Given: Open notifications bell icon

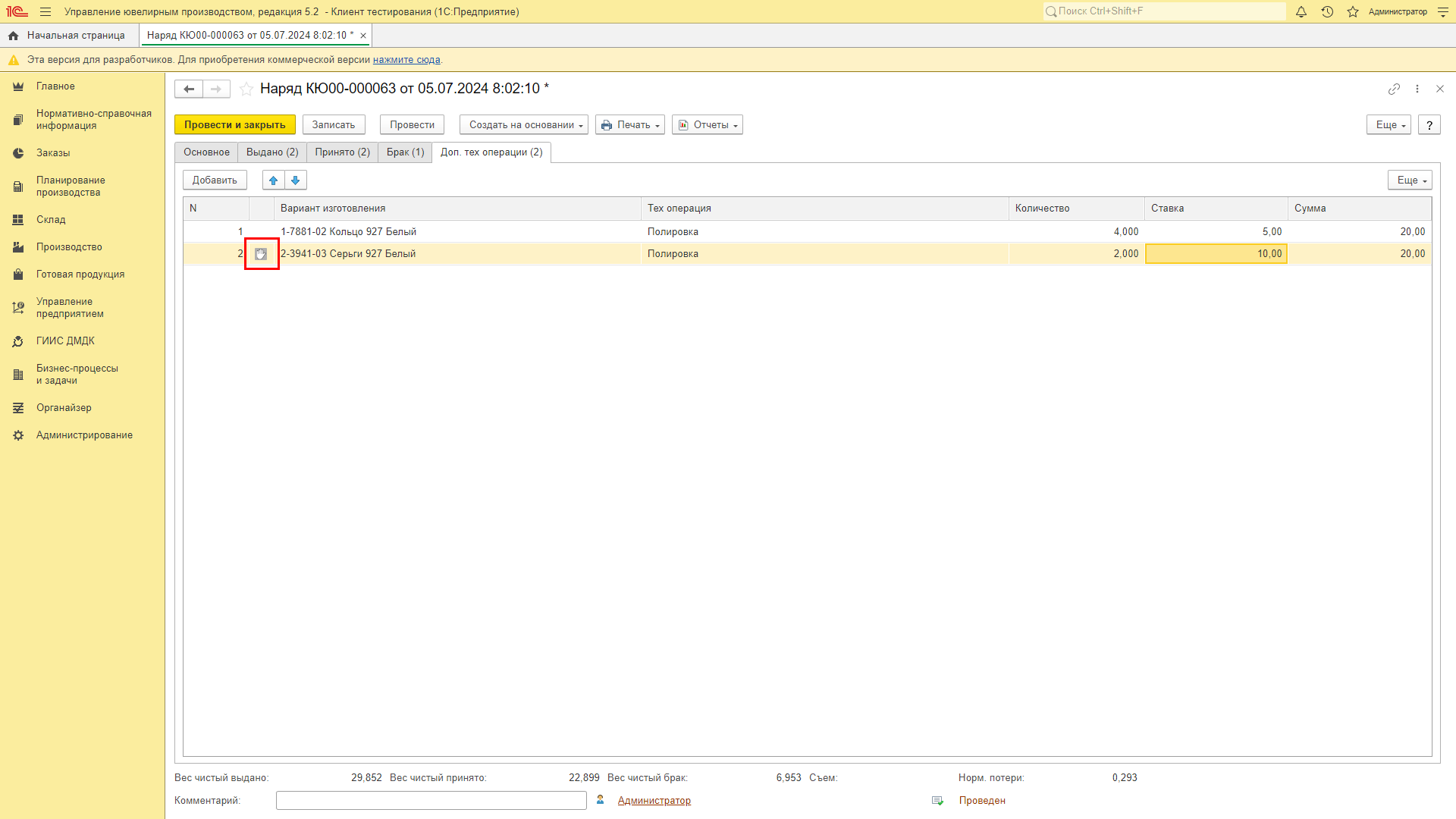Looking at the screenshot, I should coord(1301,12).
